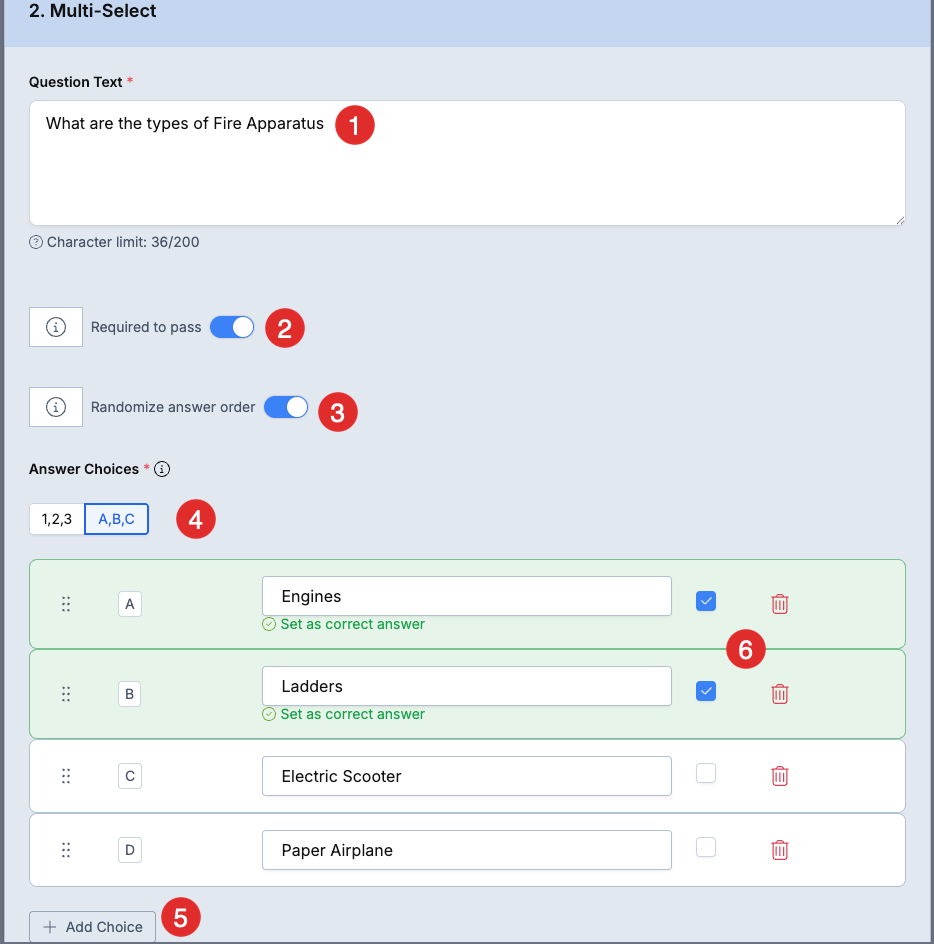Grab the drag handle for choice A

pyautogui.click(x=66, y=604)
